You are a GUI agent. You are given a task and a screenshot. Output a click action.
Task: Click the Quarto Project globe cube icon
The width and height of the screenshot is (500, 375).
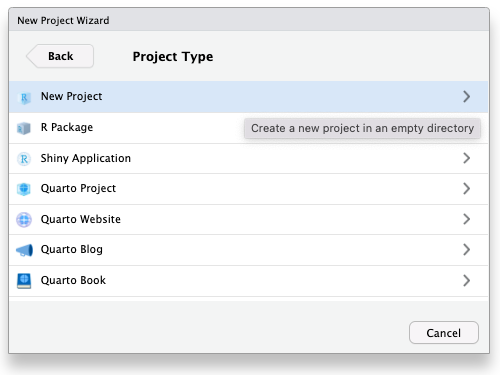coord(24,189)
